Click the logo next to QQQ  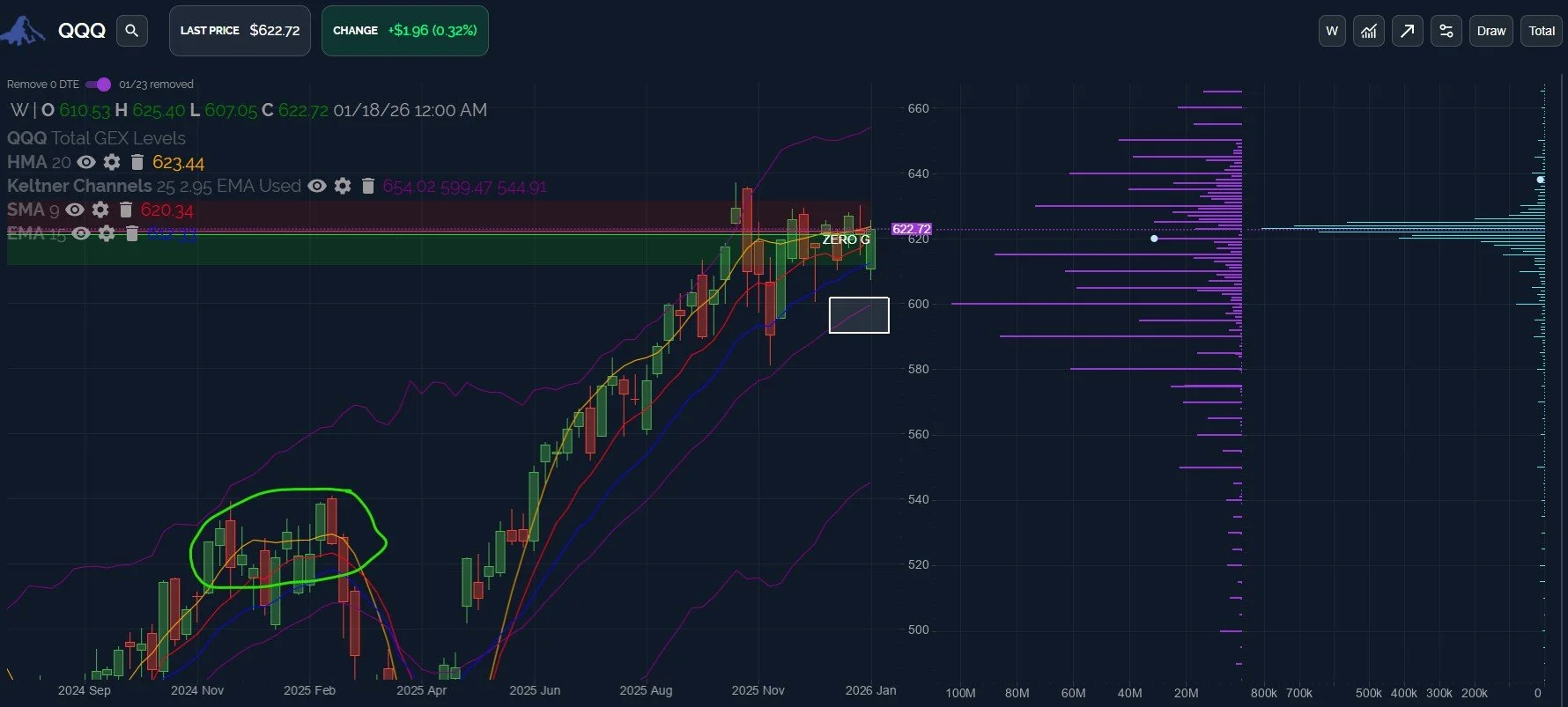coord(23,31)
